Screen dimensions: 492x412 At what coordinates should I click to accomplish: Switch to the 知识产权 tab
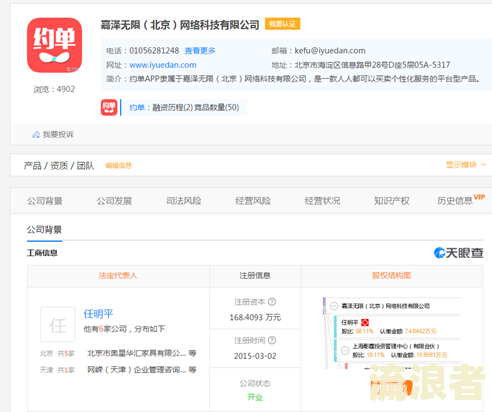[x=392, y=201]
